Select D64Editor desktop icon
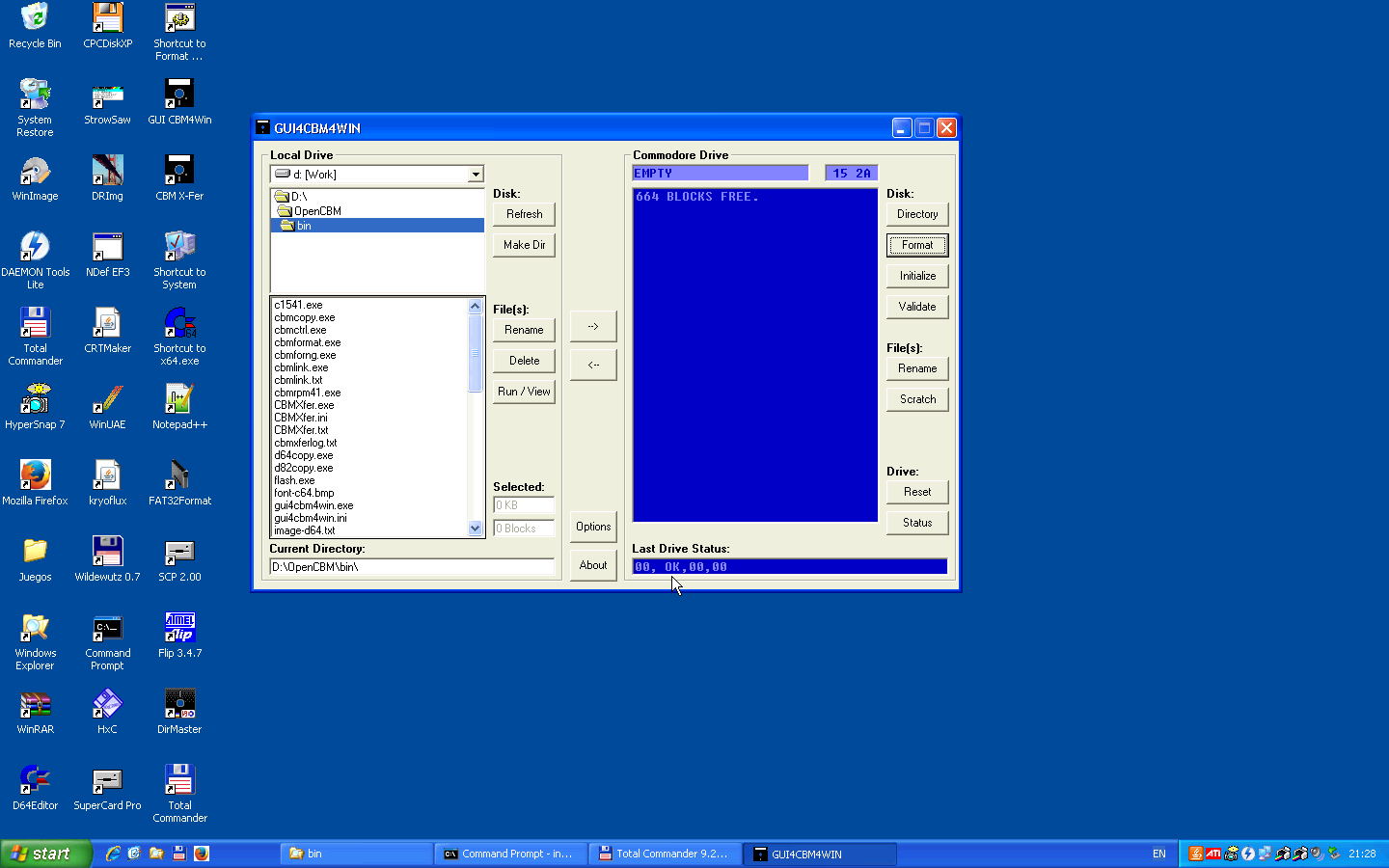This screenshot has width=1389, height=868. click(35, 788)
